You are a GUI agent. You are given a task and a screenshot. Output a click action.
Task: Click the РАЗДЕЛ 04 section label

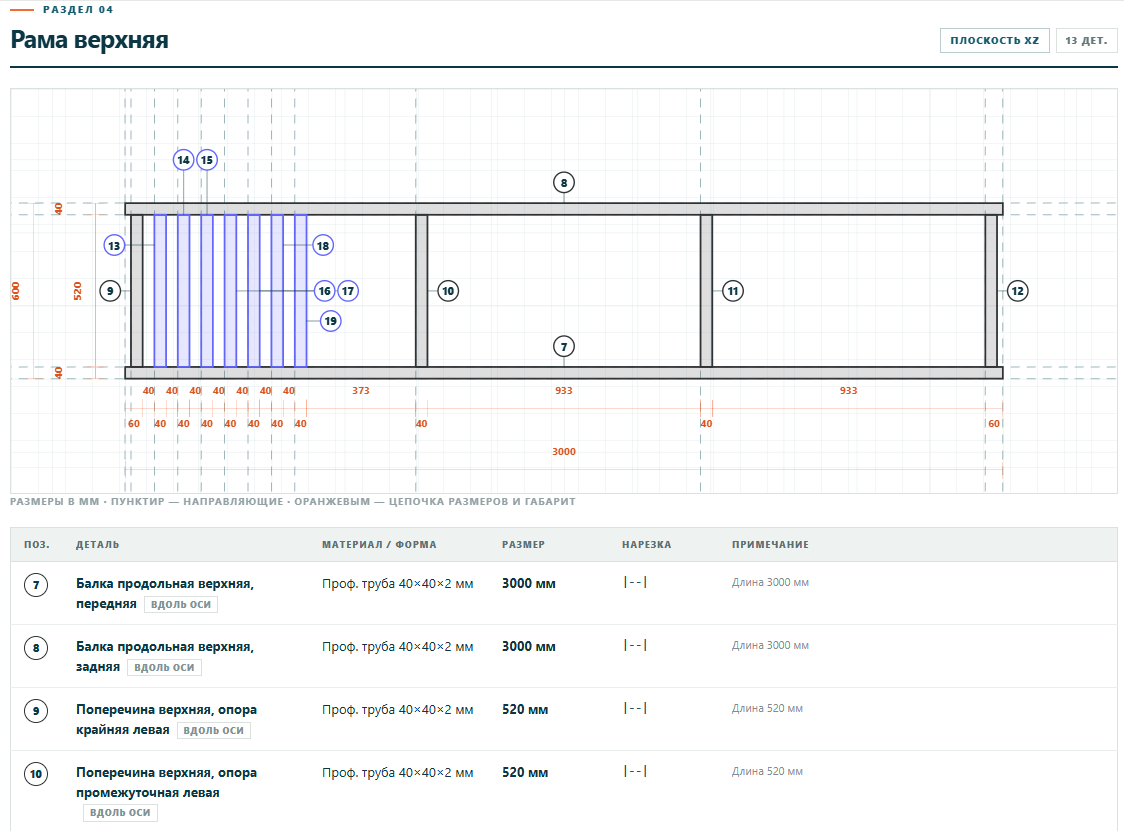(x=78, y=9)
